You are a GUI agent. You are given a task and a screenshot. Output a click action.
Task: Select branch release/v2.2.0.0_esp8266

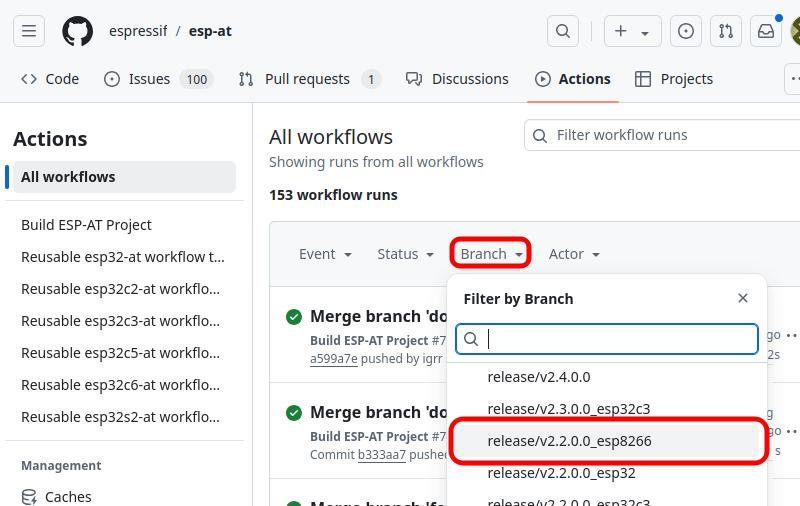tap(569, 441)
